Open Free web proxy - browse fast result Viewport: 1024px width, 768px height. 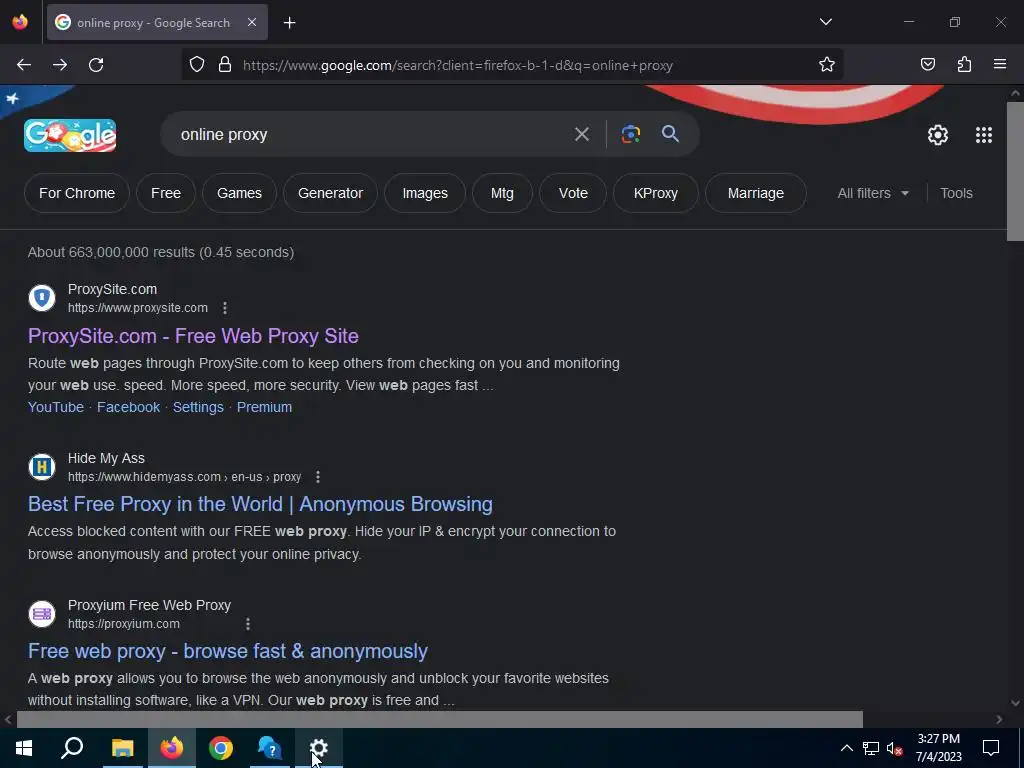(x=228, y=651)
